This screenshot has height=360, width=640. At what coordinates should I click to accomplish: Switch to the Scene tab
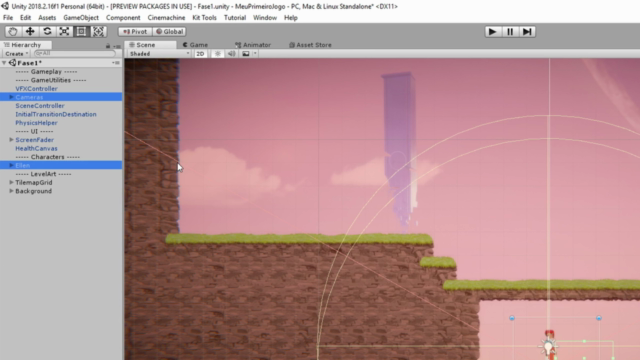[x=150, y=45]
